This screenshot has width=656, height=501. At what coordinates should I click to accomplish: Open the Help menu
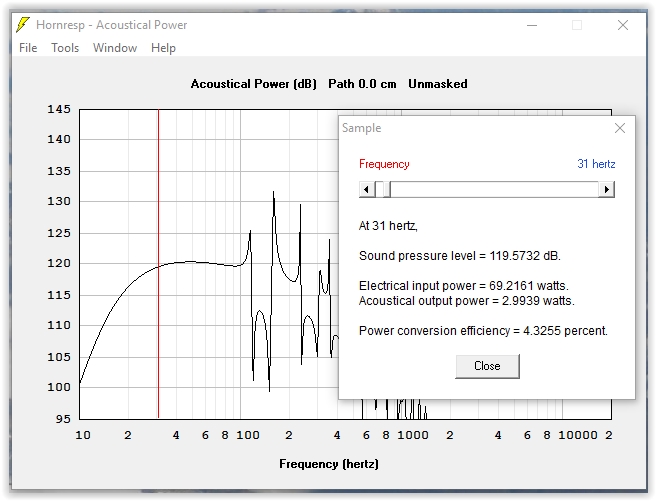click(x=163, y=48)
